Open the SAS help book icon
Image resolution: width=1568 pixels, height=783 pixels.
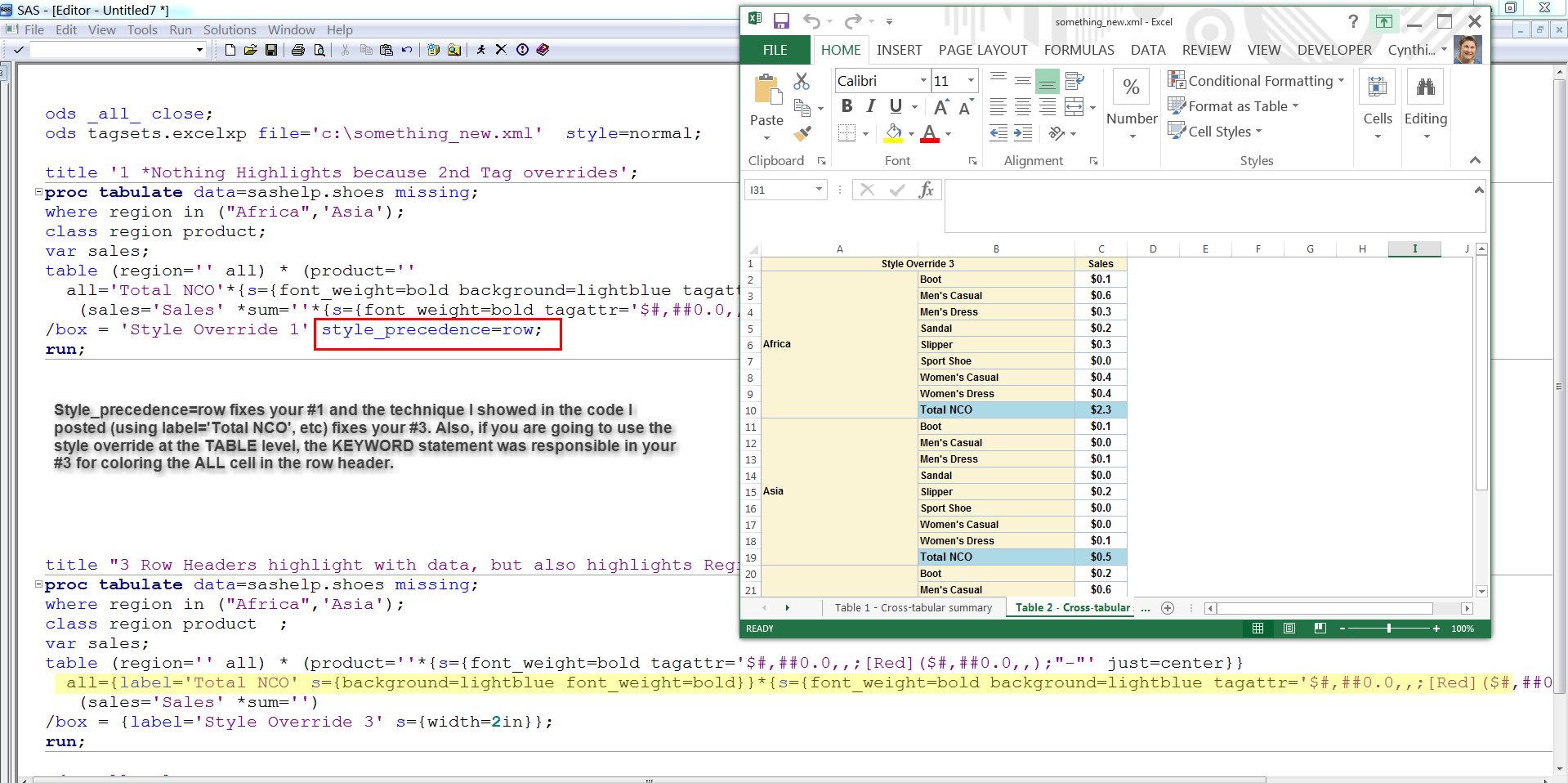pyautogui.click(x=543, y=50)
